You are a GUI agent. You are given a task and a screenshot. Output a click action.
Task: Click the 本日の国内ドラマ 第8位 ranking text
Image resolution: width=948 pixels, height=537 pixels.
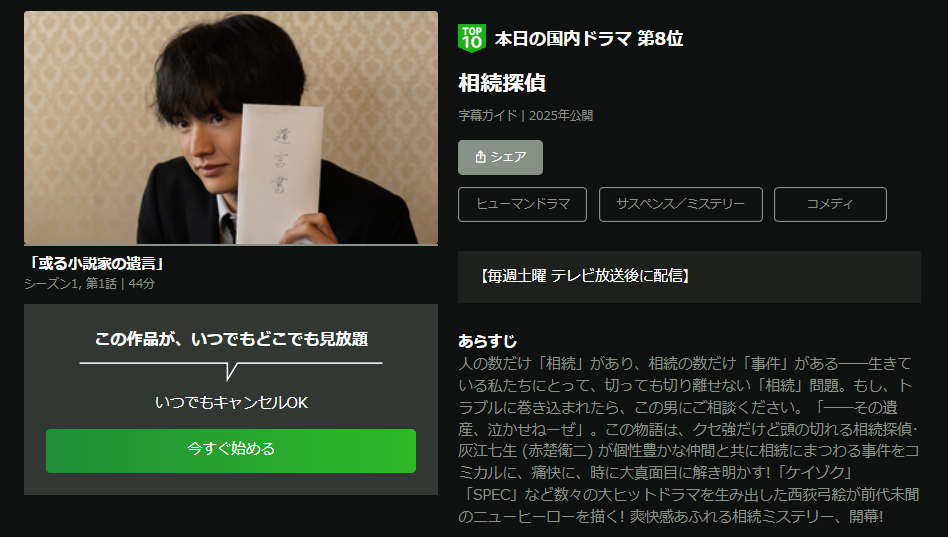point(589,39)
